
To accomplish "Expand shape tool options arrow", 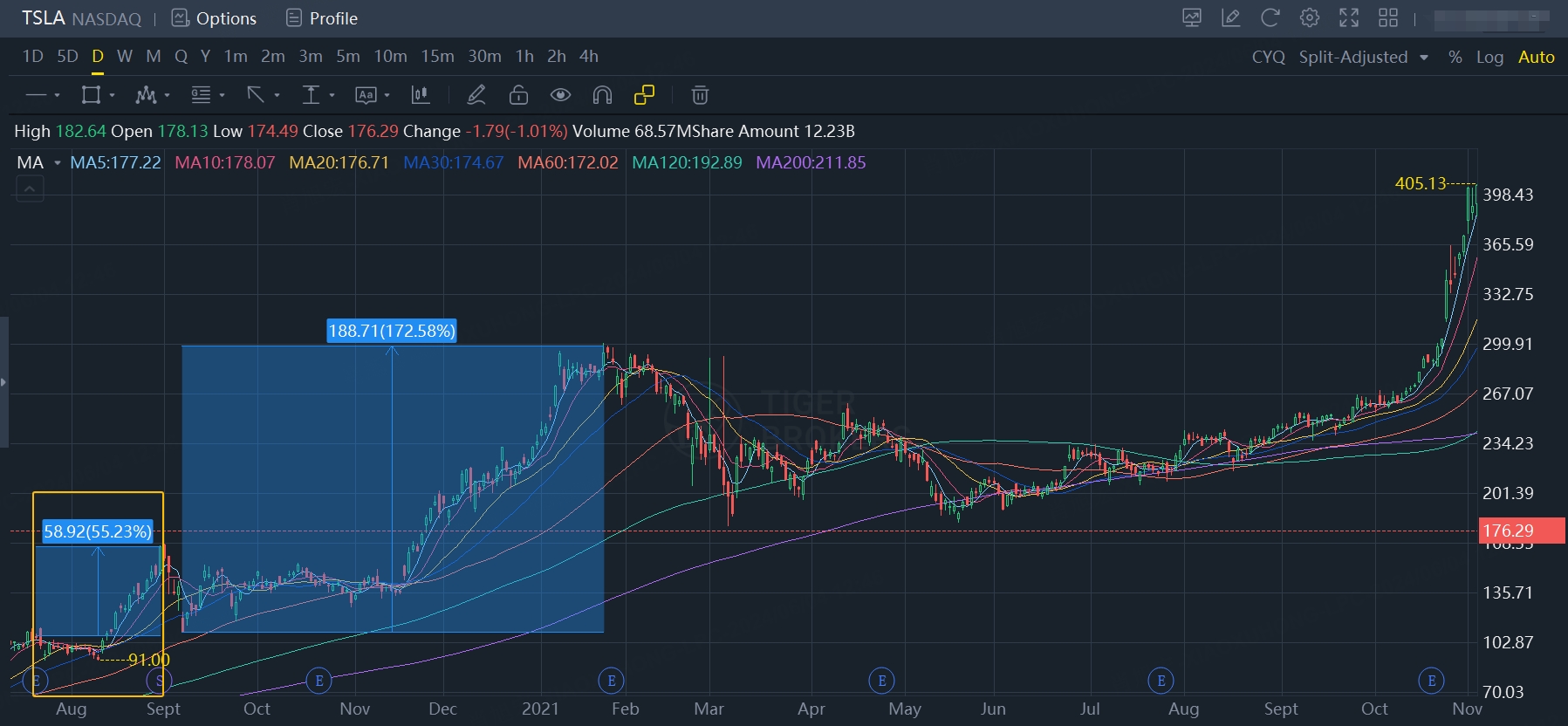I will 112,95.
